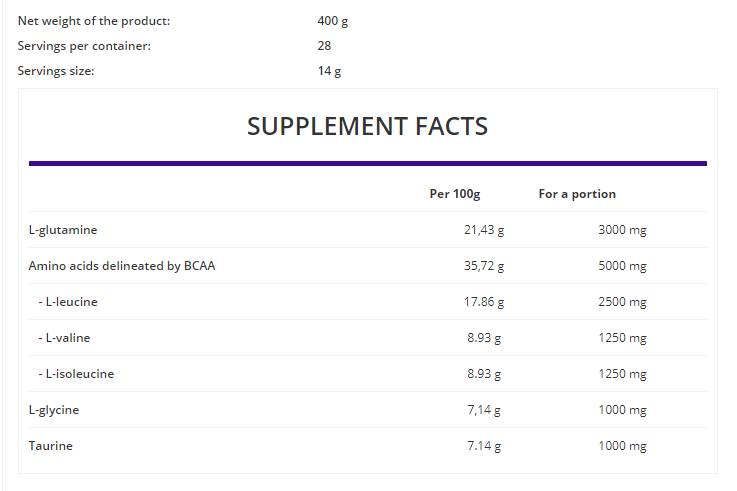The image size is (737, 491).
Task: Click the Per 100g column header
Action: (455, 194)
